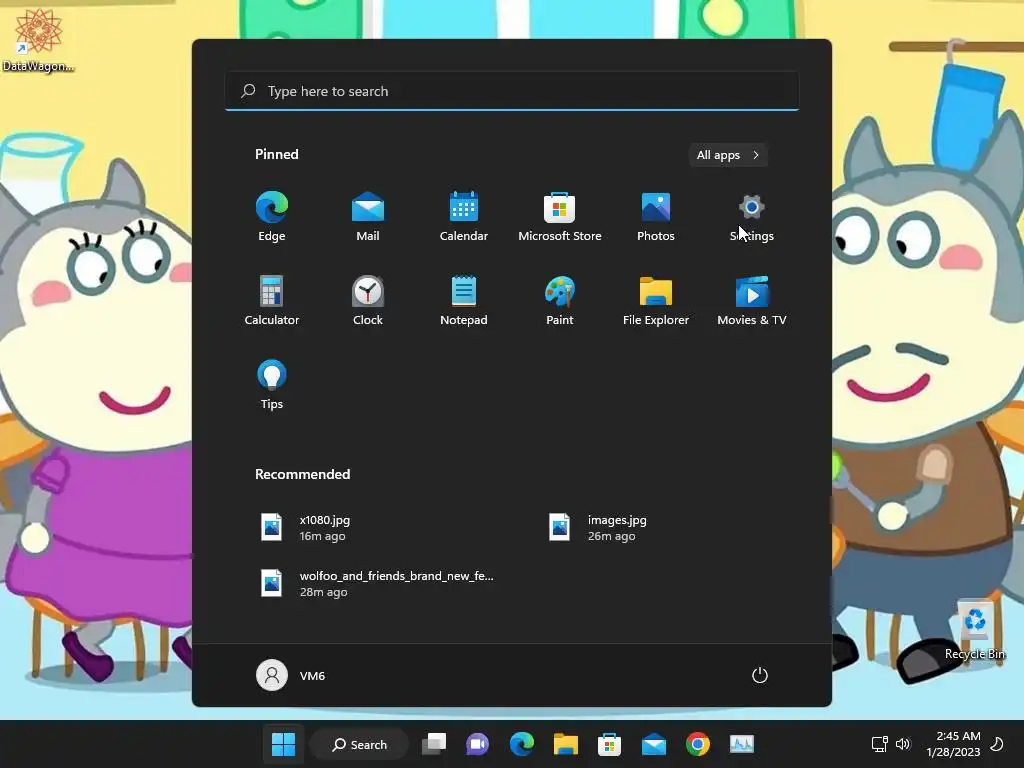Launch the Calculator app

coord(272,300)
